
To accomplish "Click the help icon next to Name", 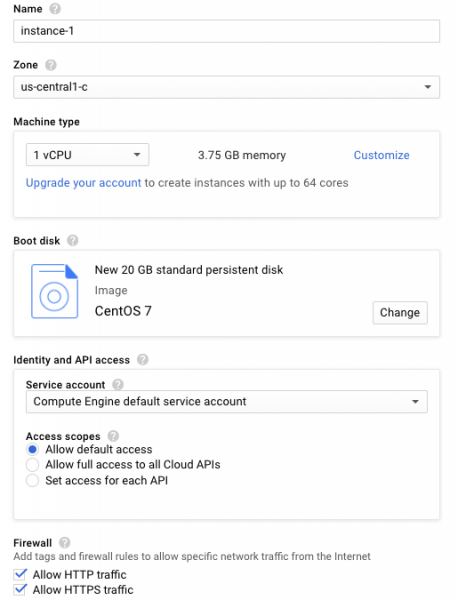I will (x=55, y=8).
